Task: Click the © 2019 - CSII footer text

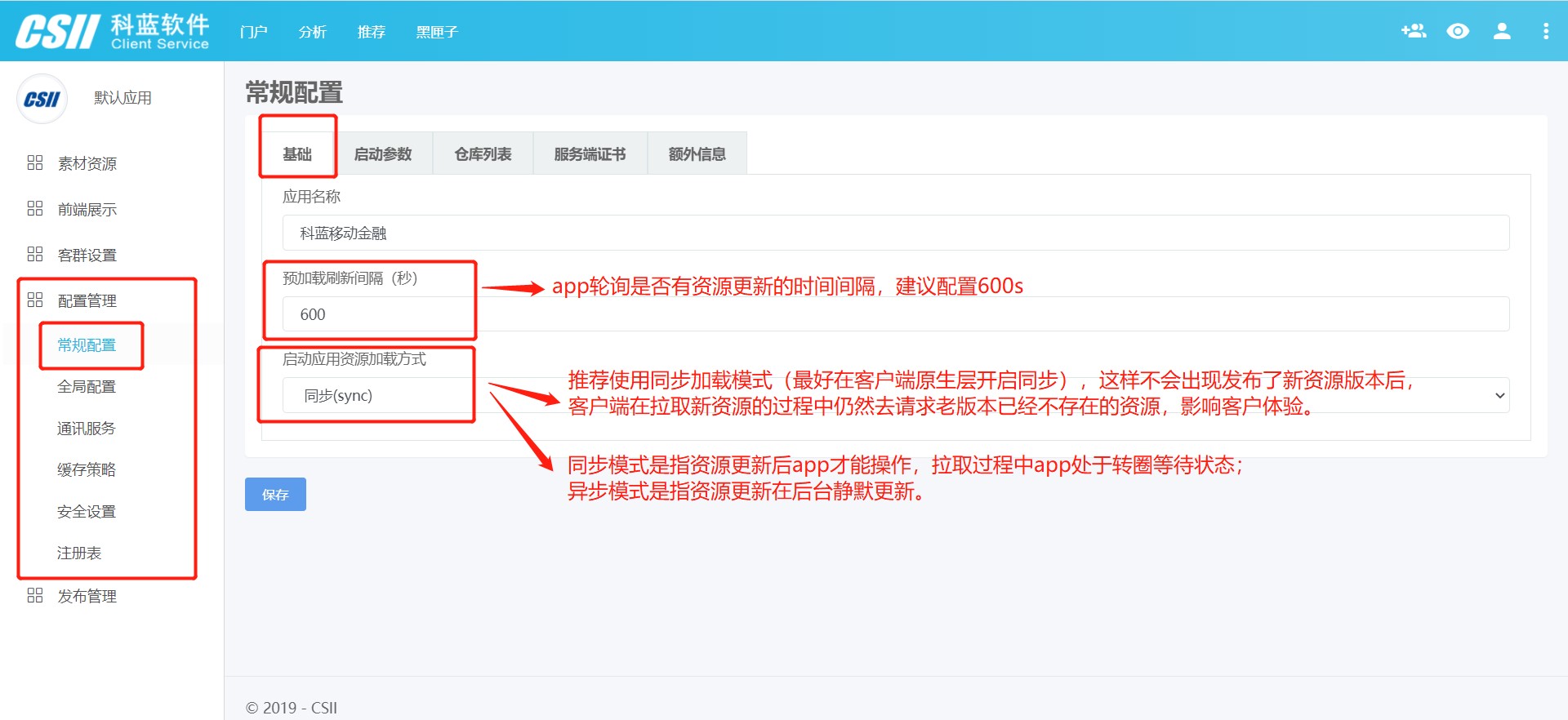Action: (x=292, y=708)
